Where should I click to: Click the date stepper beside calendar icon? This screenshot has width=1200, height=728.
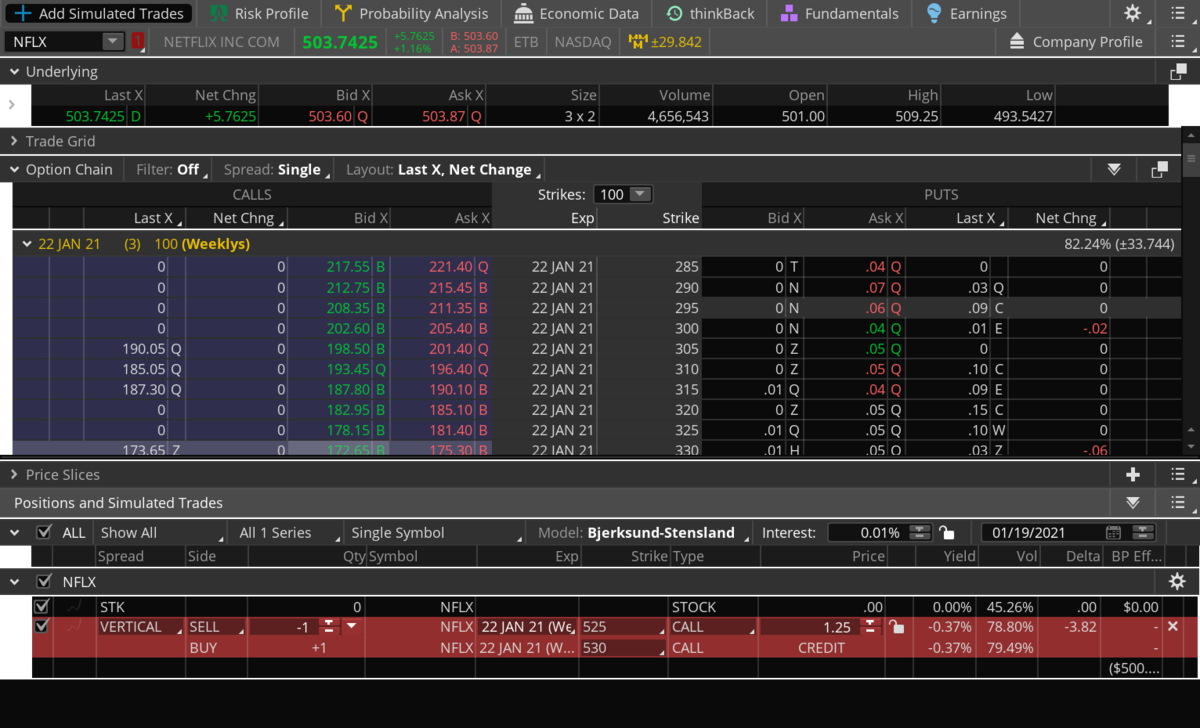(x=1144, y=533)
